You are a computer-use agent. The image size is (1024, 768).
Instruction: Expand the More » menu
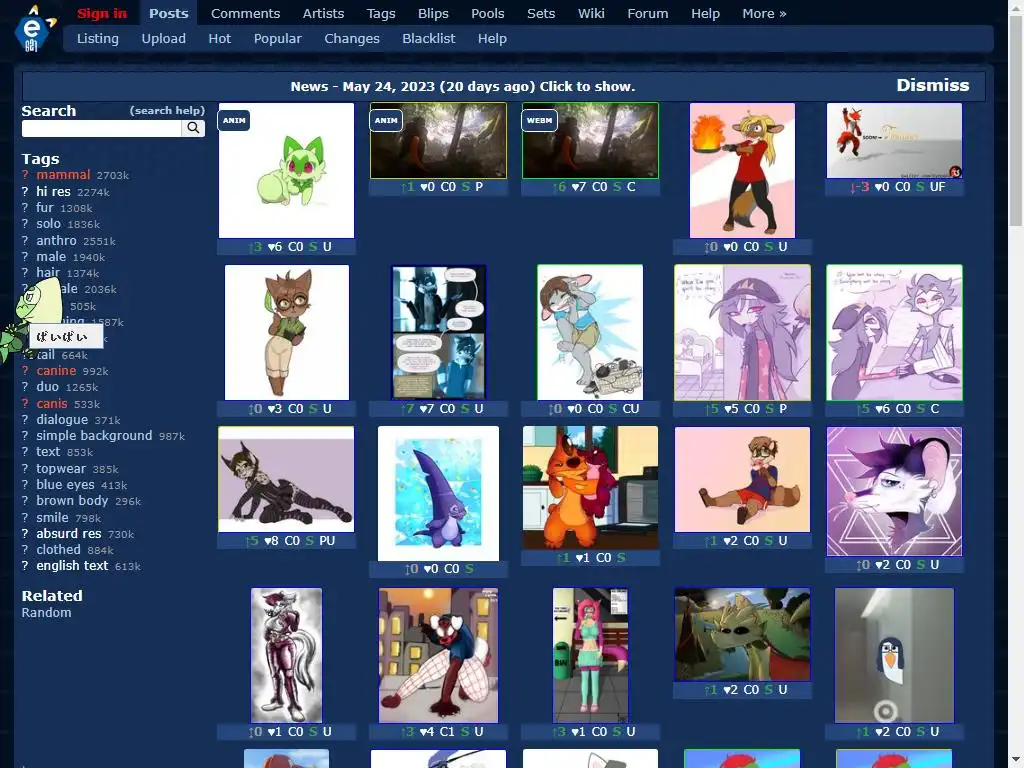click(x=764, y=13)
